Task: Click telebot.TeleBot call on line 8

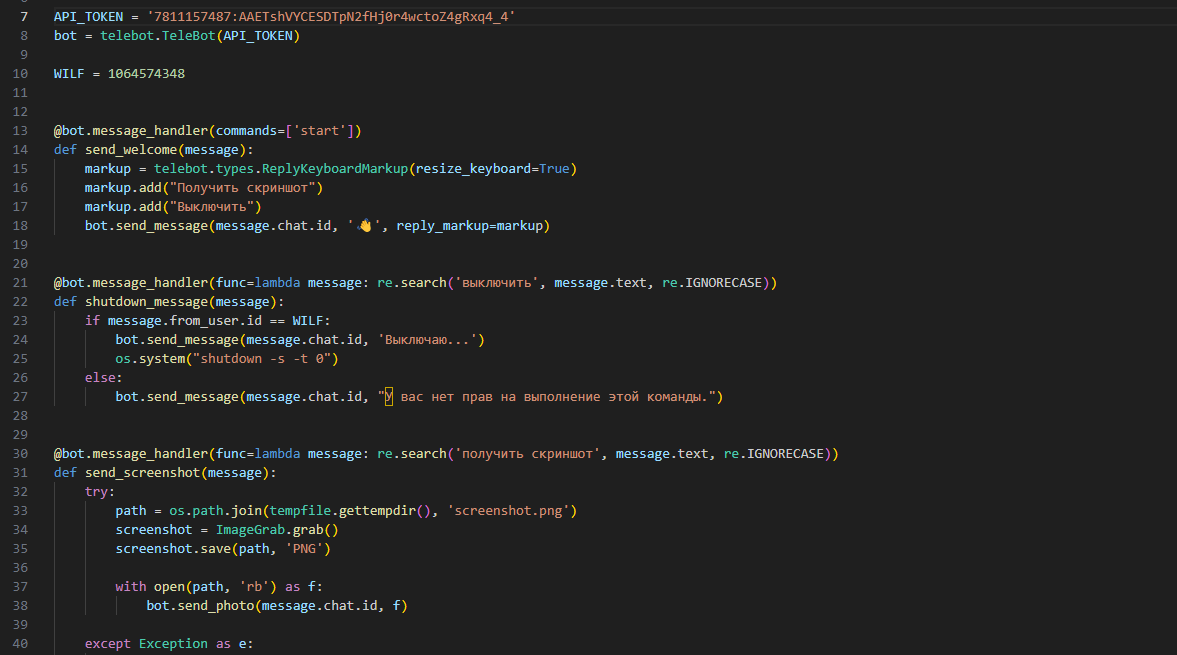Action: click(x=200, y=36)
